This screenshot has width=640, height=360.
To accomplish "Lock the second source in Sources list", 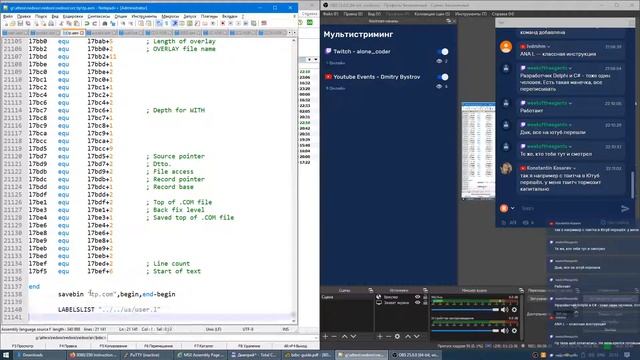I will tap(425, 303).
